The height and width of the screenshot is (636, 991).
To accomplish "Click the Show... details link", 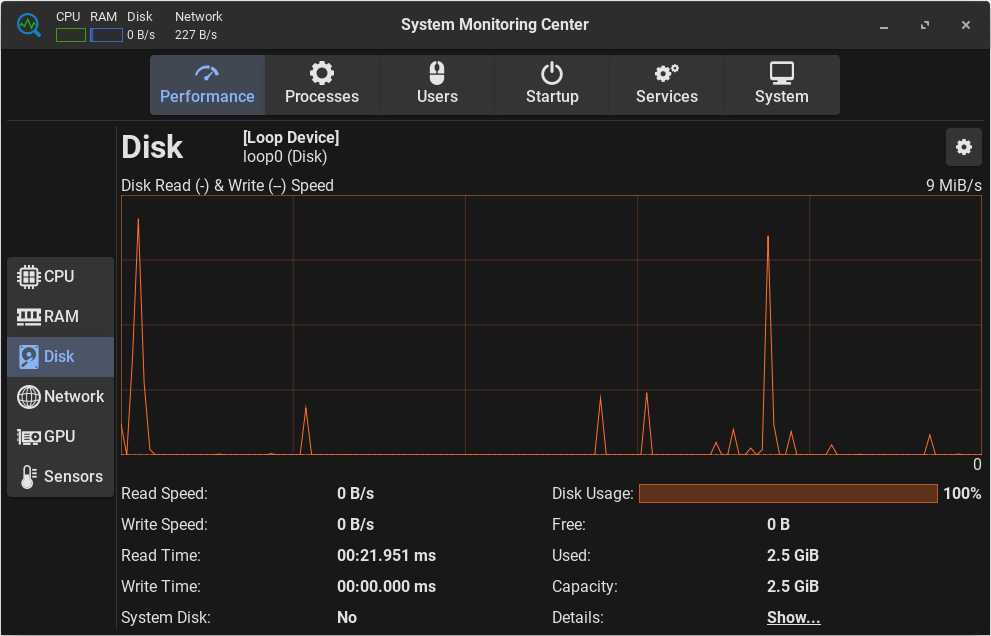I will point(793,617).
